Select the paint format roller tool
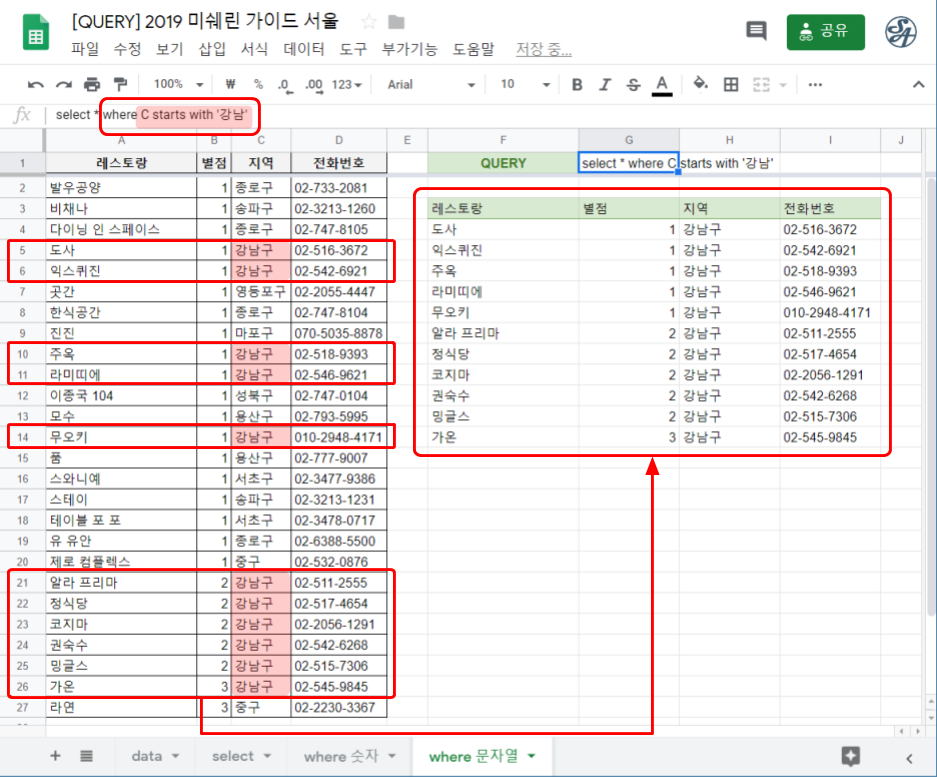This screenshot has width=937, height=777. (x=120, y=85)
